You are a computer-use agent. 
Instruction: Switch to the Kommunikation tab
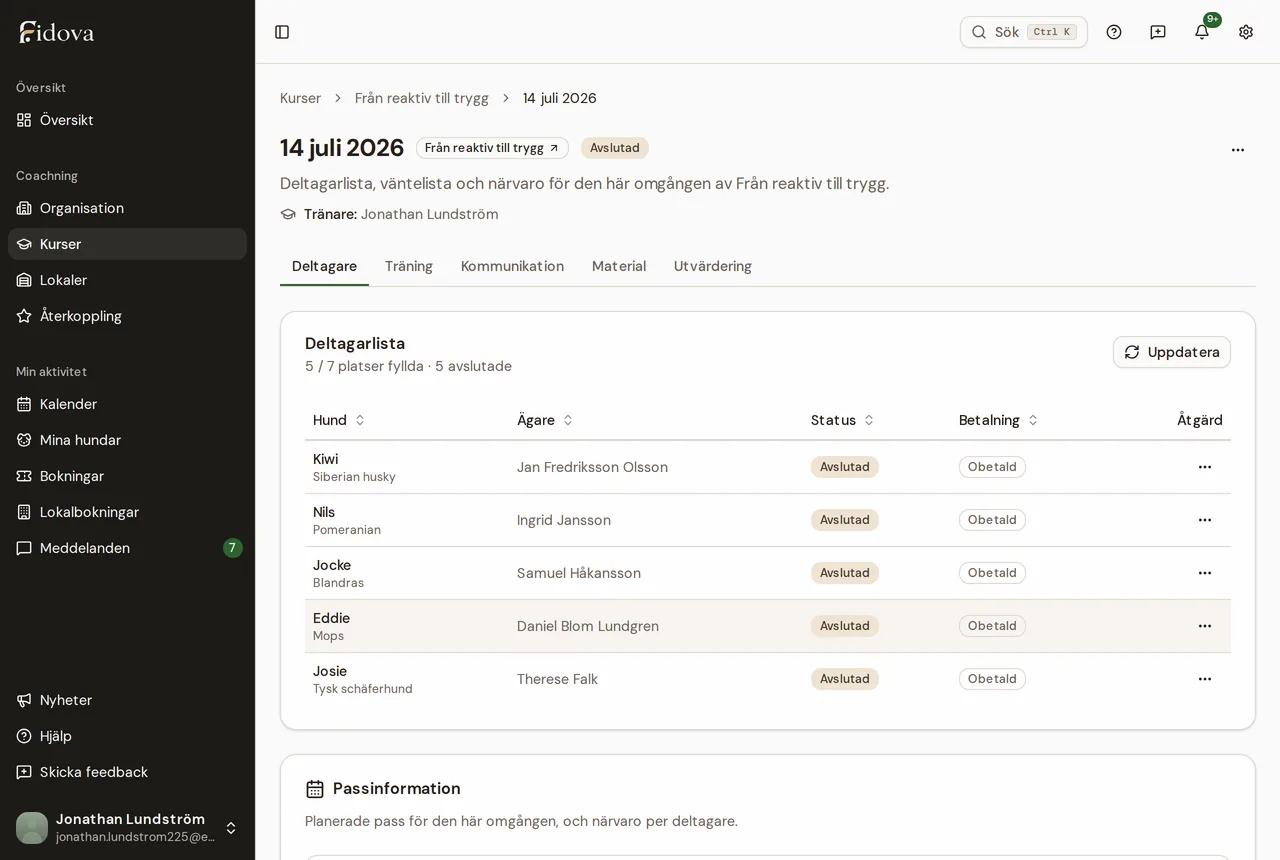[512, 266]
